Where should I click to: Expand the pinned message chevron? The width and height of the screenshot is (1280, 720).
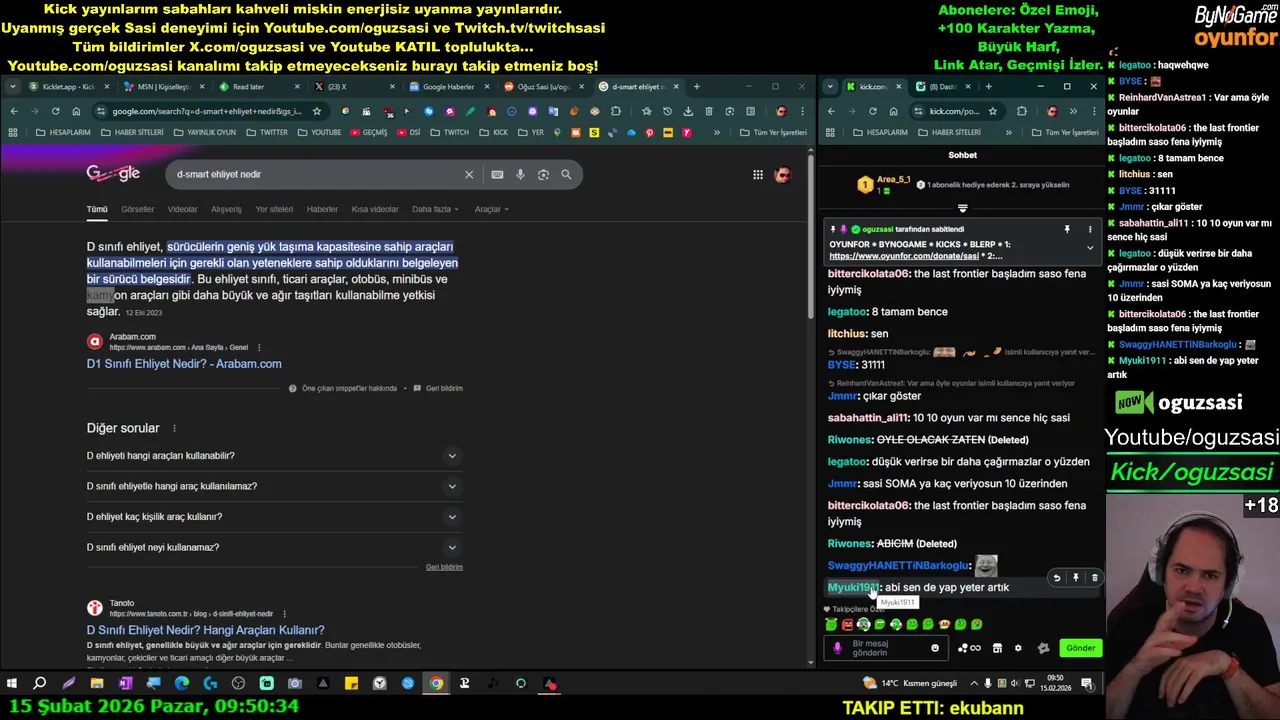[1090, 248]
